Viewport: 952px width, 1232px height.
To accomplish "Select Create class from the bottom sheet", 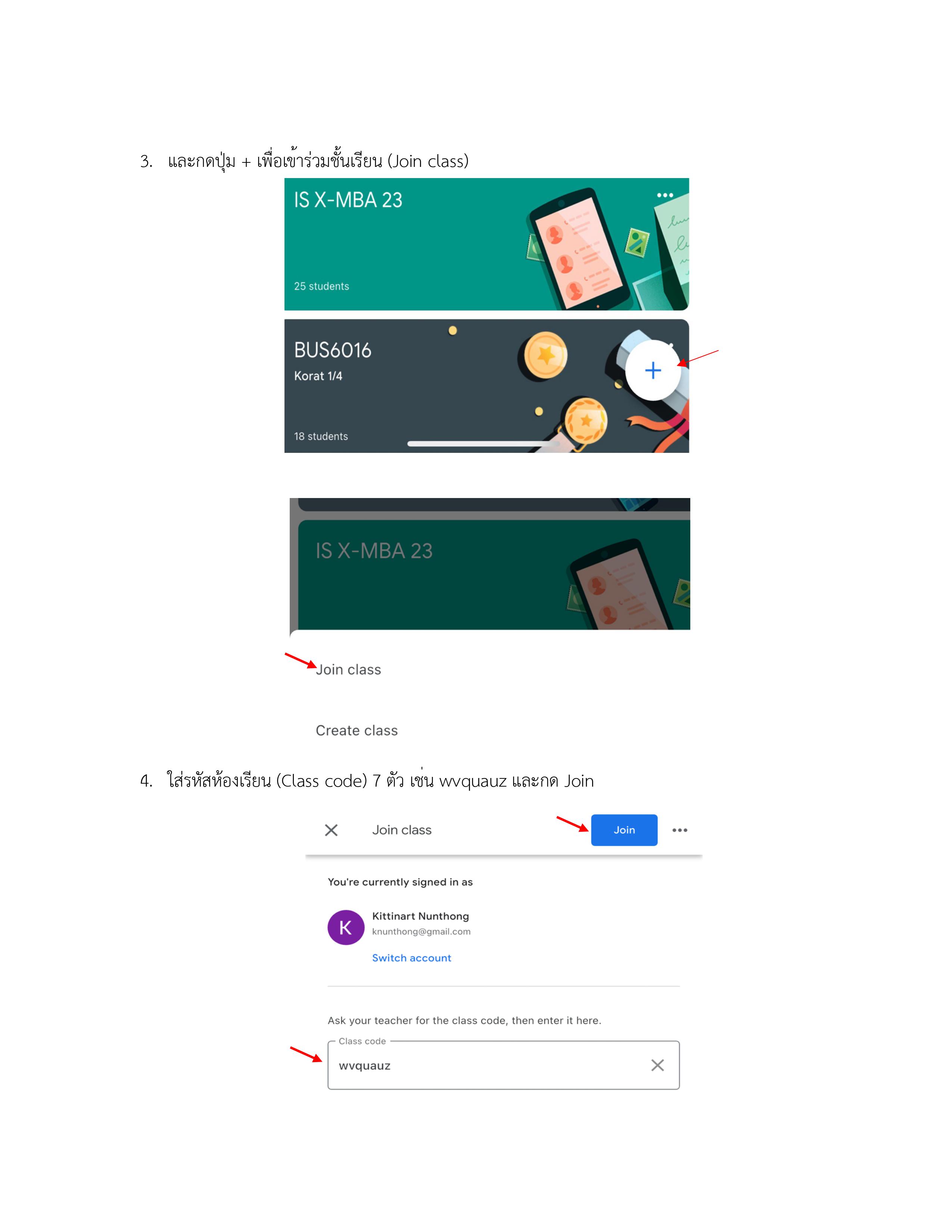I will tap(357, 731).
